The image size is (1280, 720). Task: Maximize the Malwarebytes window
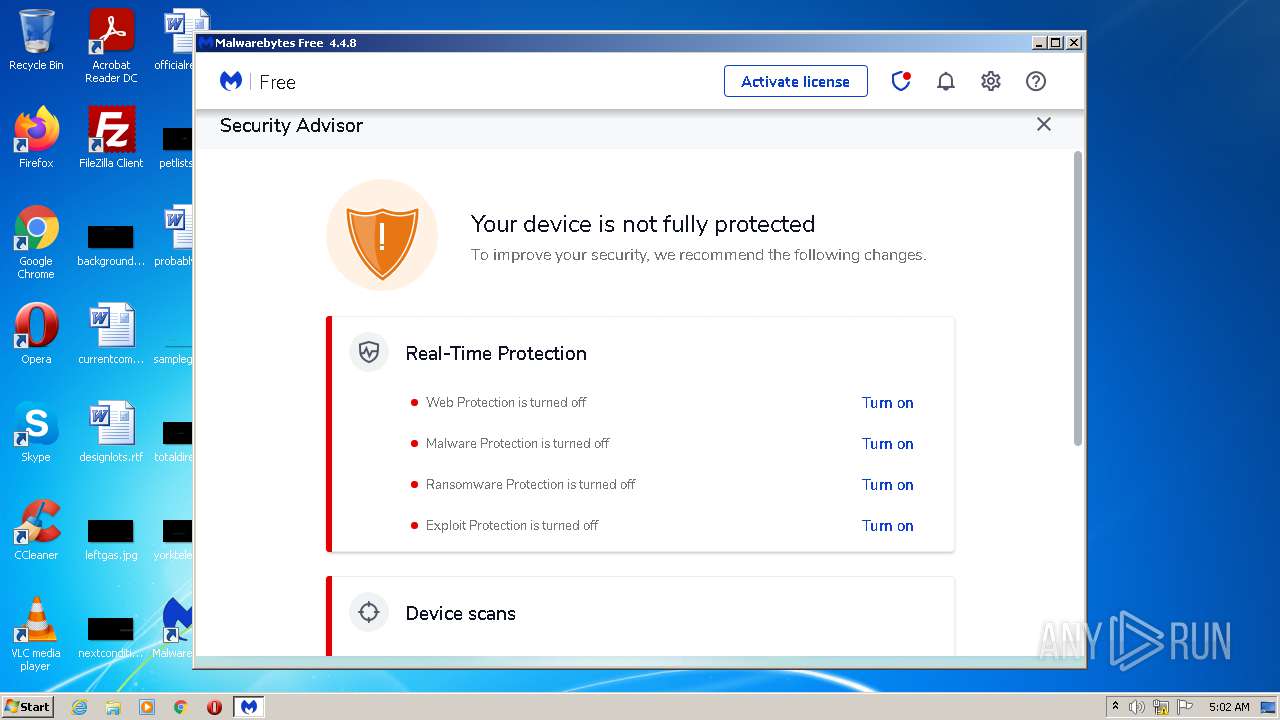pyautogui.click(x=1056, y=43)
